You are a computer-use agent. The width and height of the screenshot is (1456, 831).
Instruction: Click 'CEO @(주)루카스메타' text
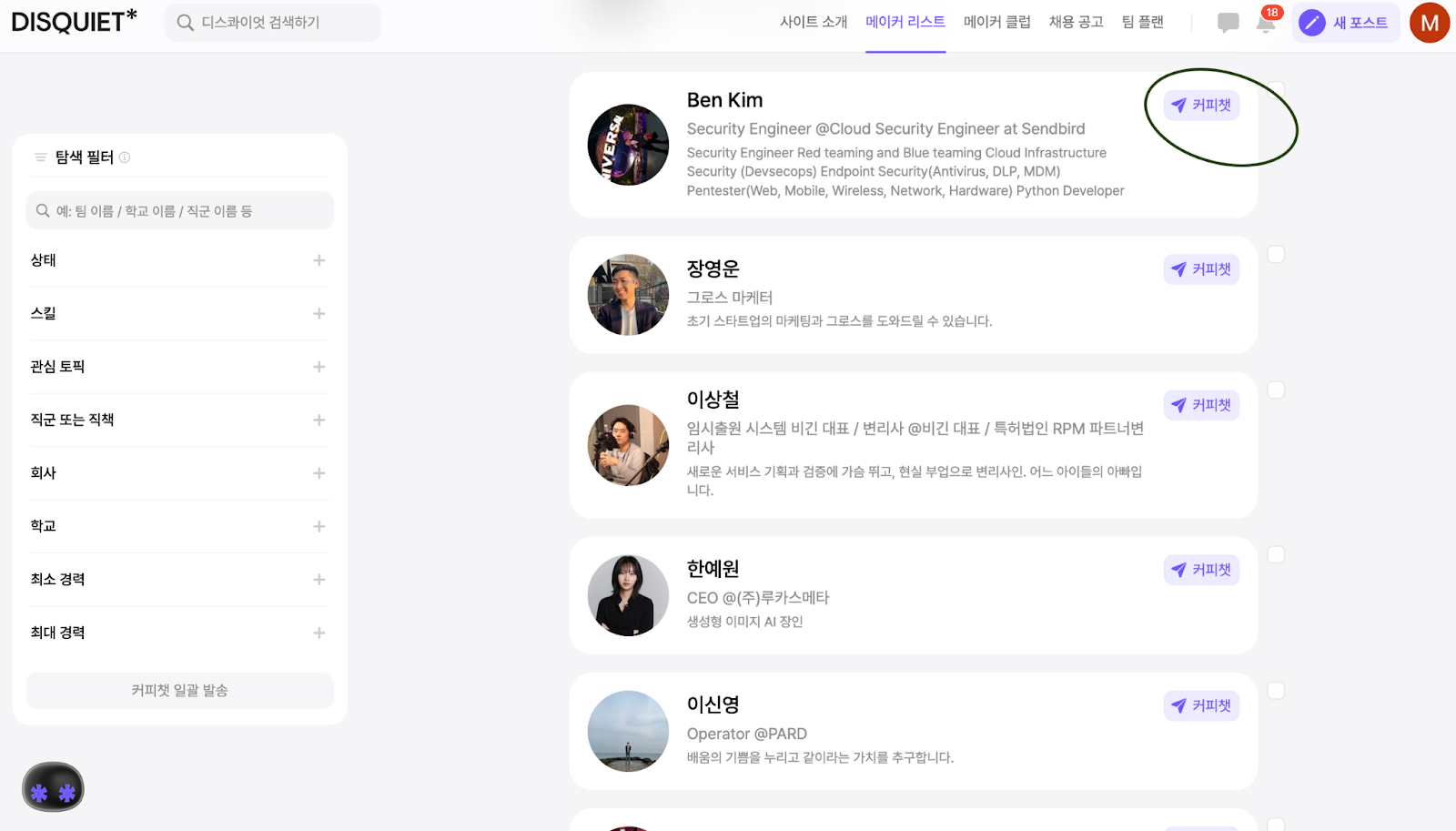(x=758, y=598)
